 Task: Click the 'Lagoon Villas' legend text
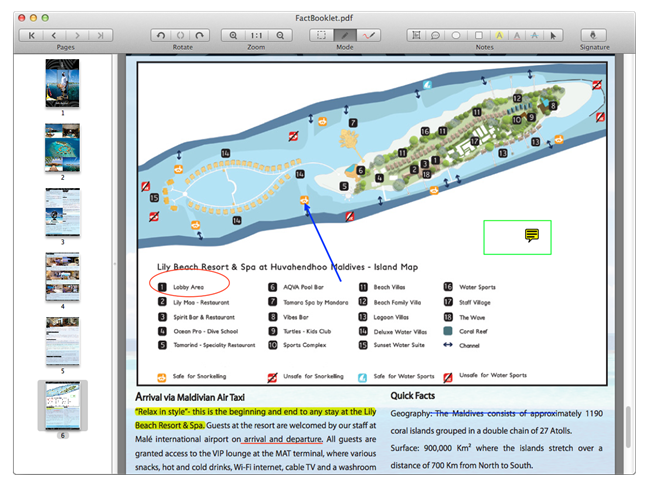[391, 317]
